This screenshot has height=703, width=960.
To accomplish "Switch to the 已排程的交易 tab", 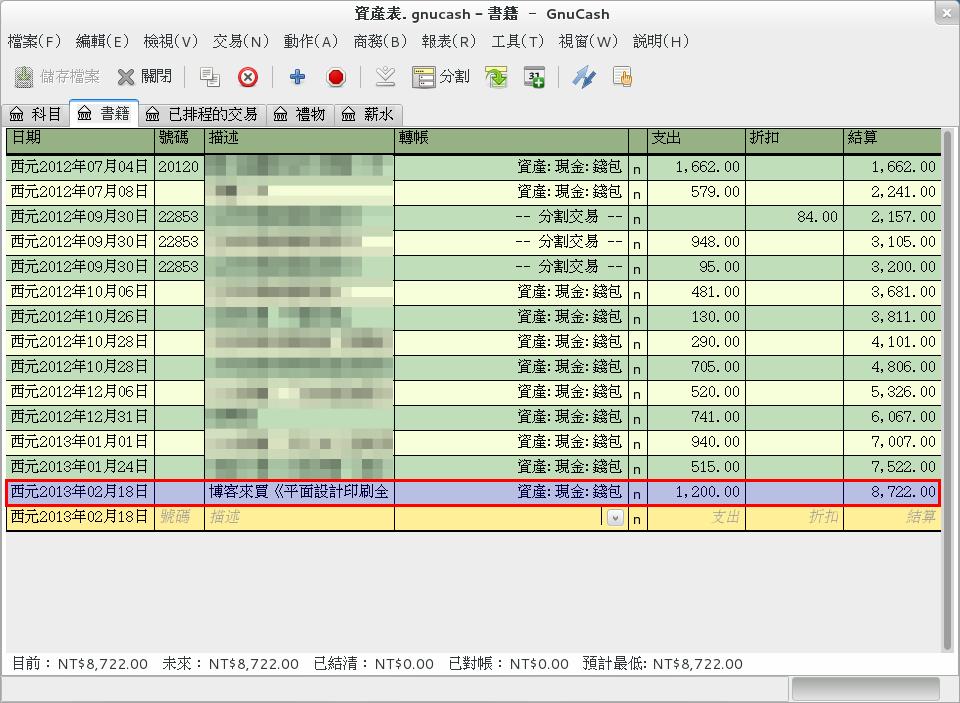I will coord(203,115).
